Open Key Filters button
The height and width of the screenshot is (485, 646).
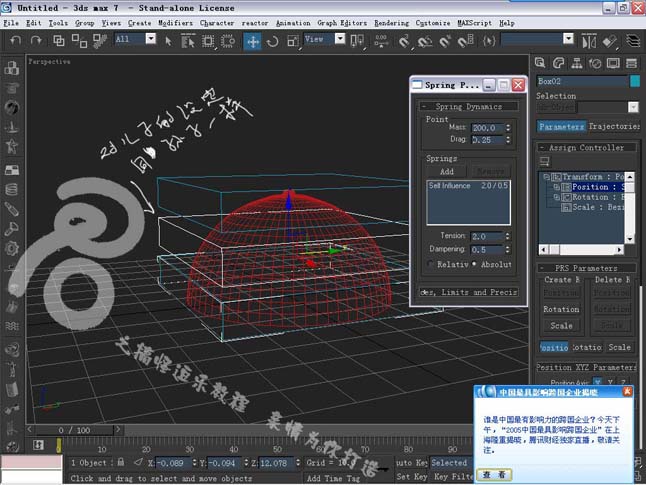pyautogui.click(x=452, y=477)
